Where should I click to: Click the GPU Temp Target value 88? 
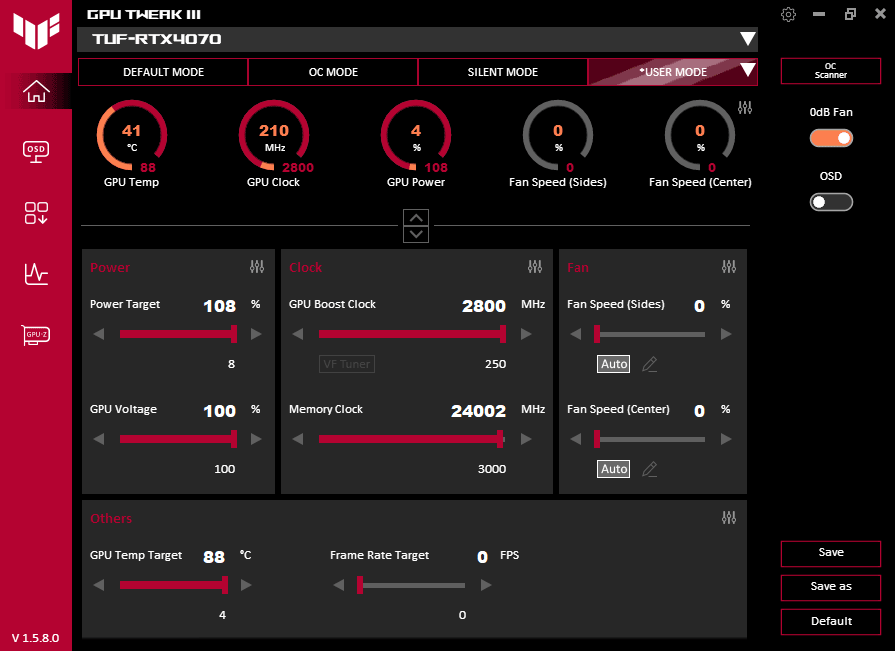214,557
